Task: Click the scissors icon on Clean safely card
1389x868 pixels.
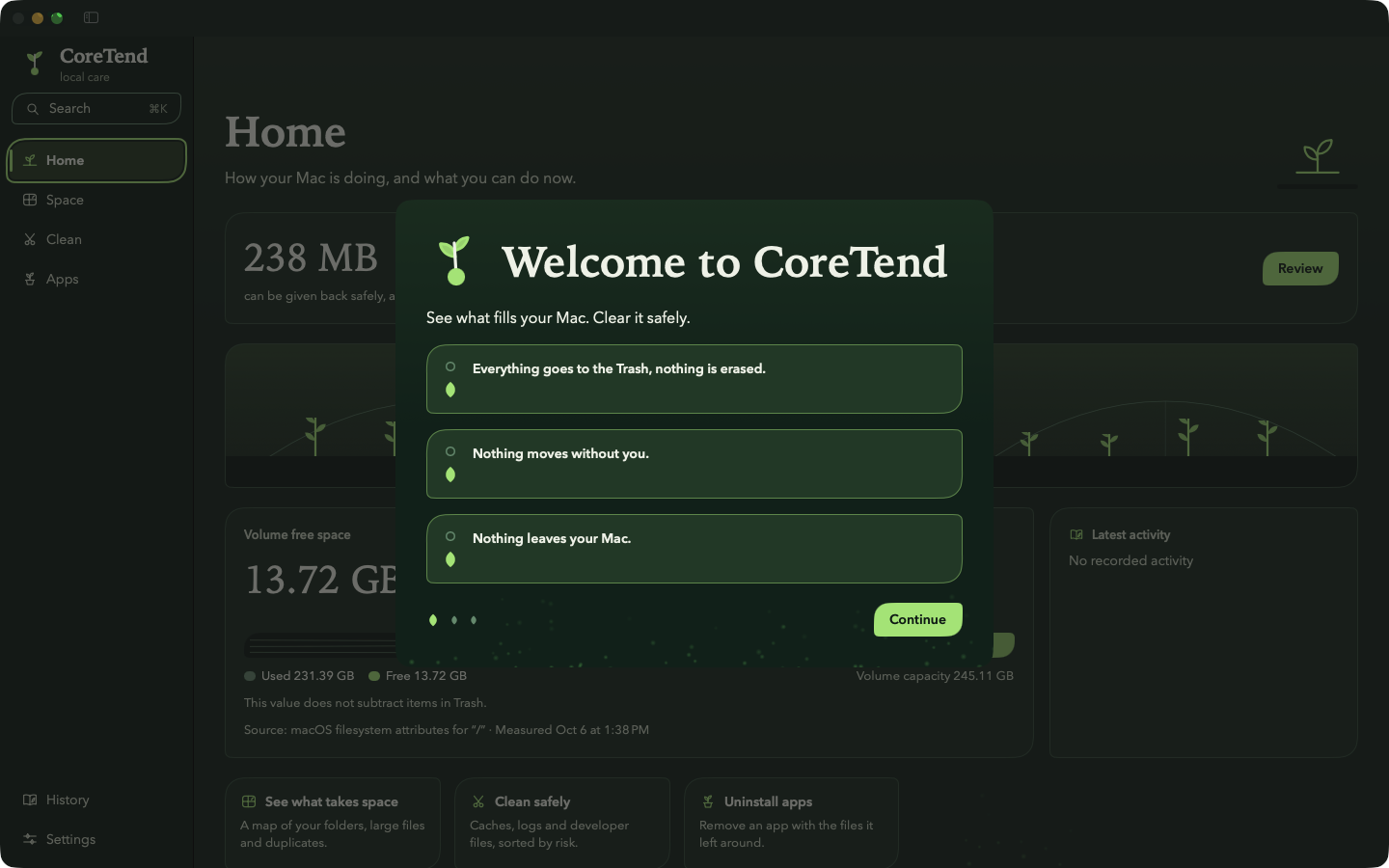Action: coord(478,801)
